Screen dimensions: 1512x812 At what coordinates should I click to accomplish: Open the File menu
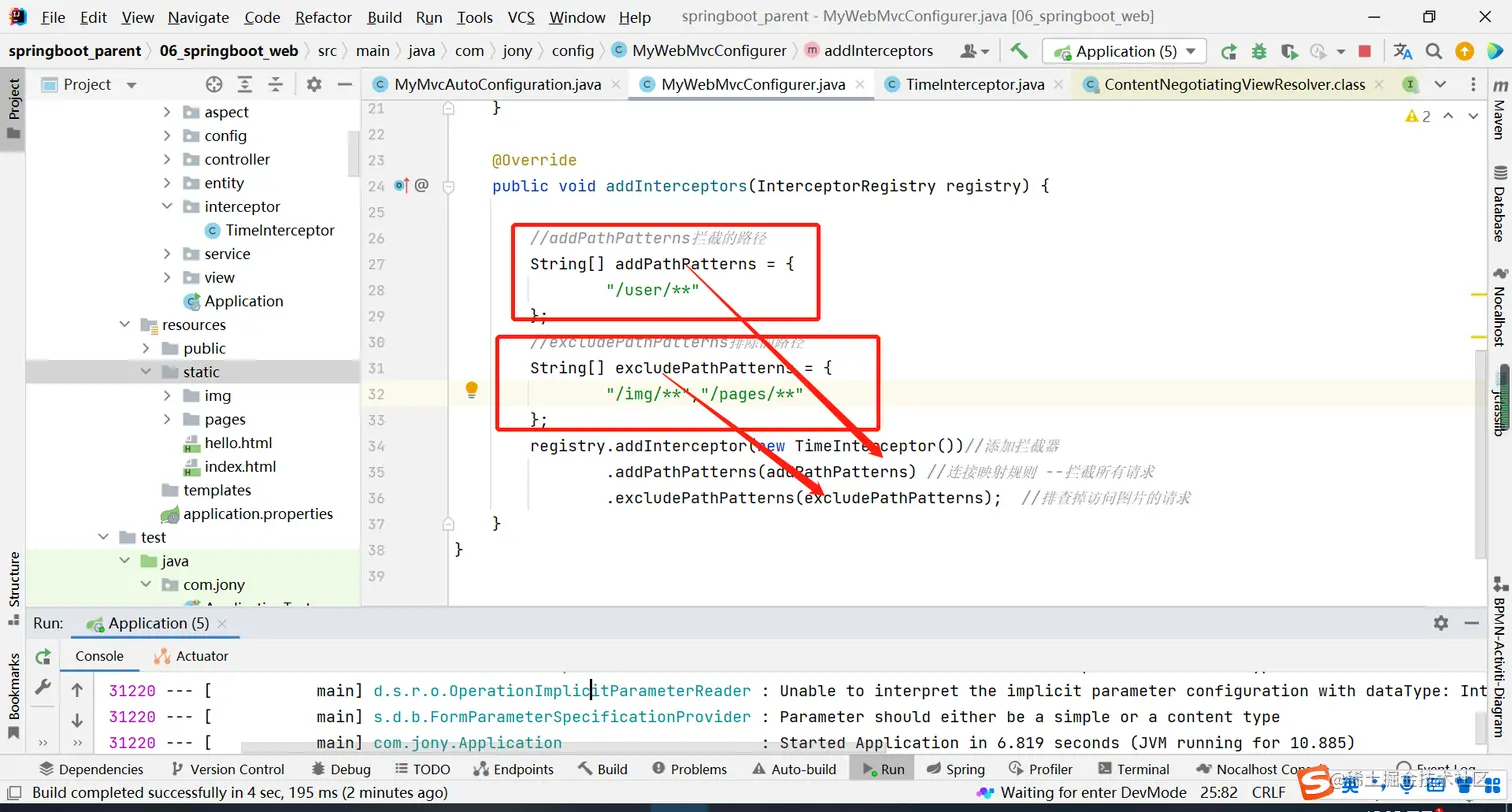[x=53, y=17]
